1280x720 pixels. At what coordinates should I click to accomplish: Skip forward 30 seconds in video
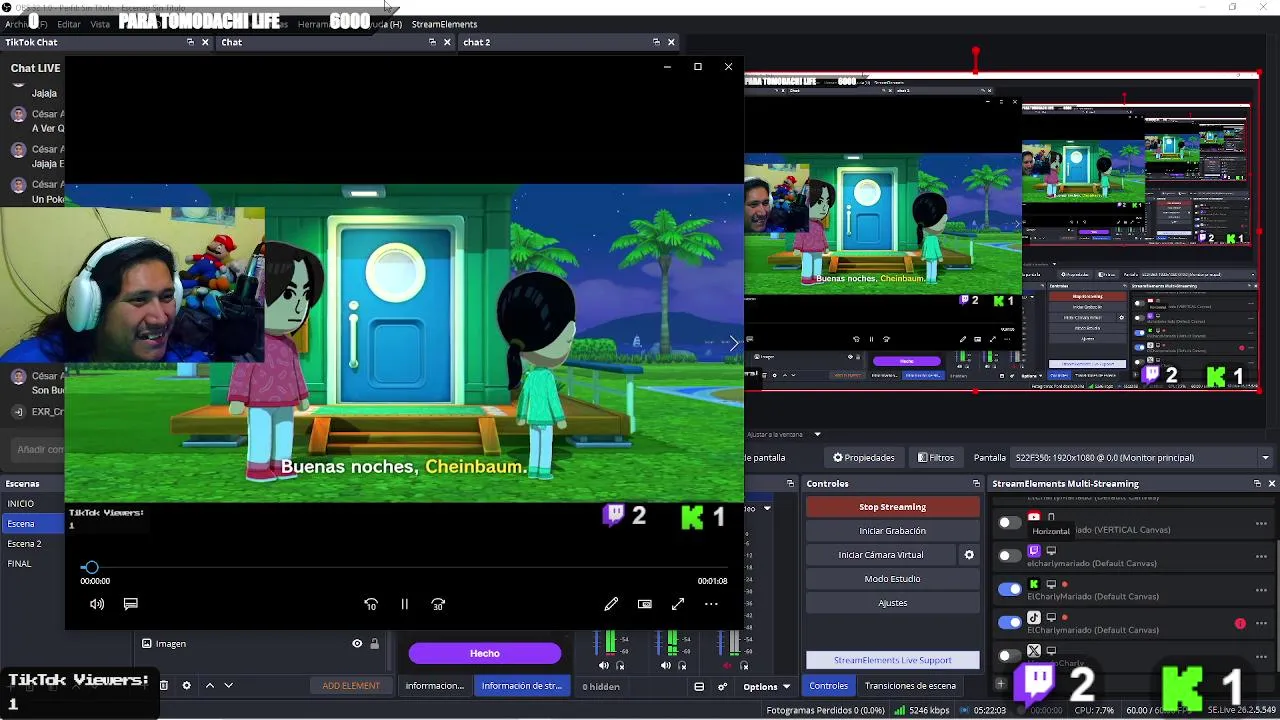[438, 604]
